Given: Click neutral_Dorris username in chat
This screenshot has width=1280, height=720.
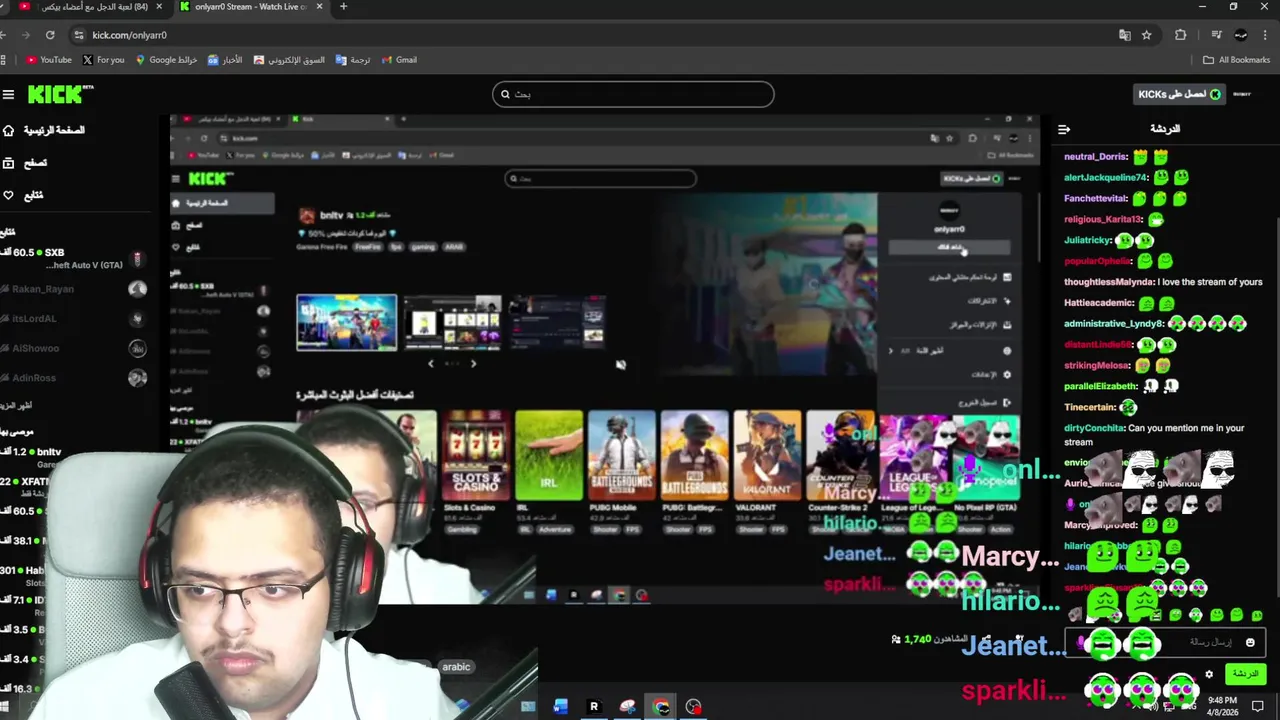Looking at the screenshot, I should point(1095,157).
